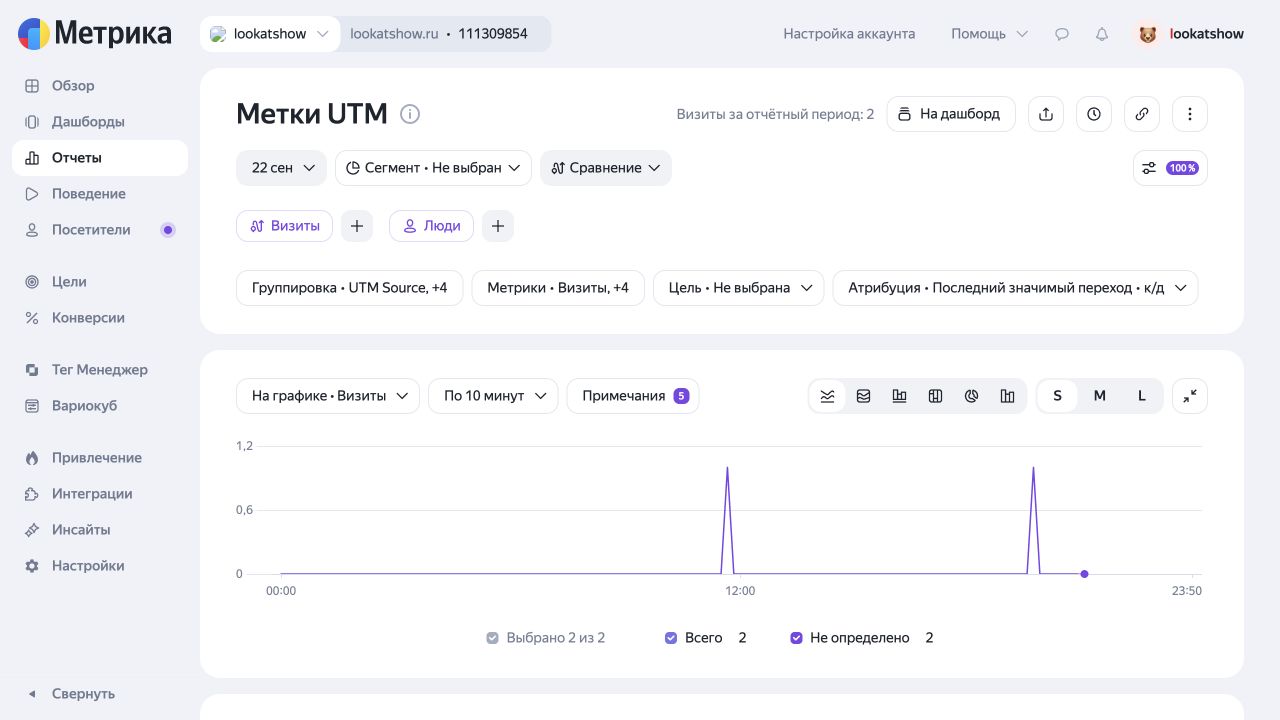1280x720 pixels.
Task: Click the Вариокуб icon
Action: (32, 406)
